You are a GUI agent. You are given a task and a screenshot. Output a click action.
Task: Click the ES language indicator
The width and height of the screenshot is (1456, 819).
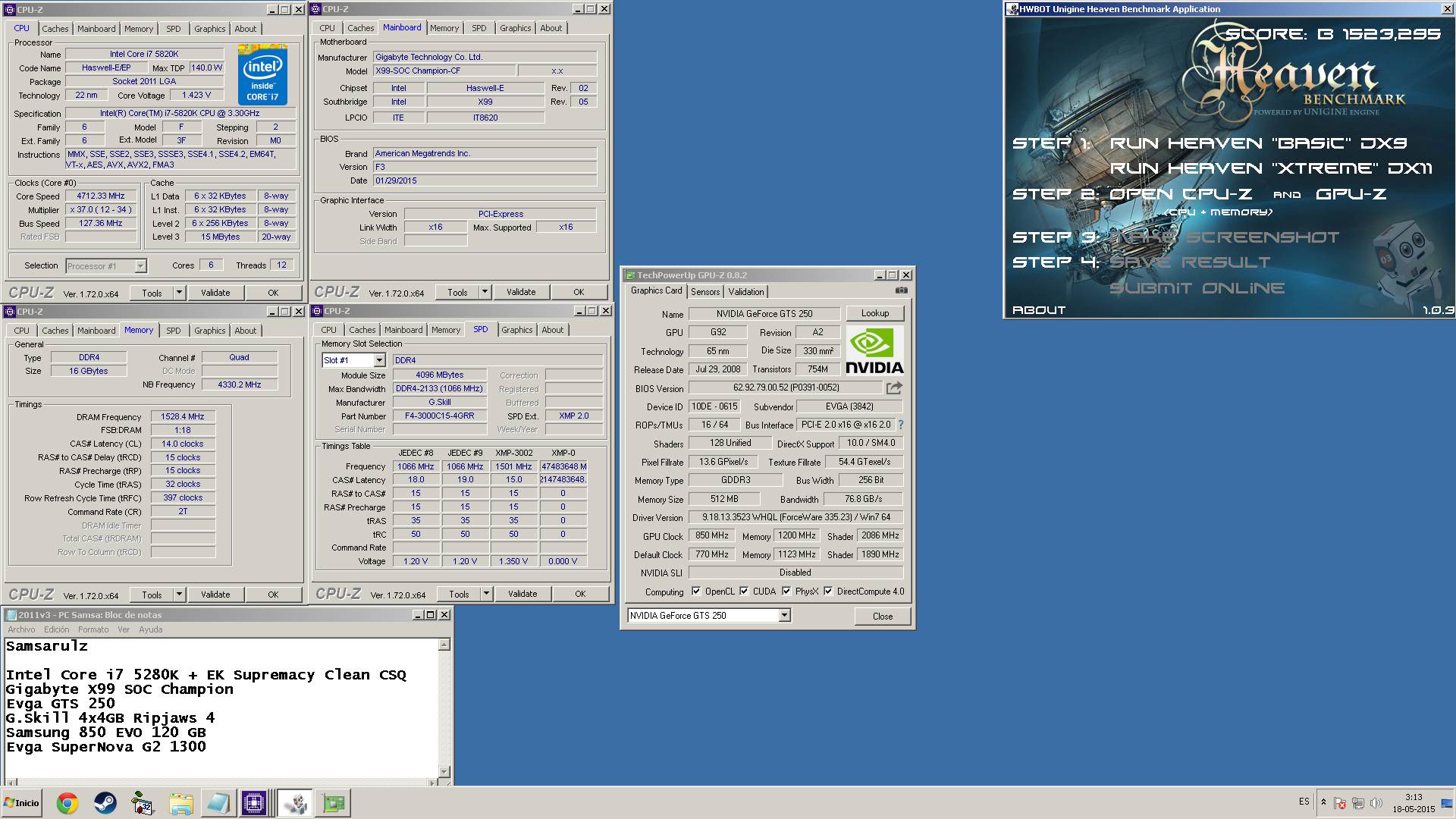click(1304, 802)
